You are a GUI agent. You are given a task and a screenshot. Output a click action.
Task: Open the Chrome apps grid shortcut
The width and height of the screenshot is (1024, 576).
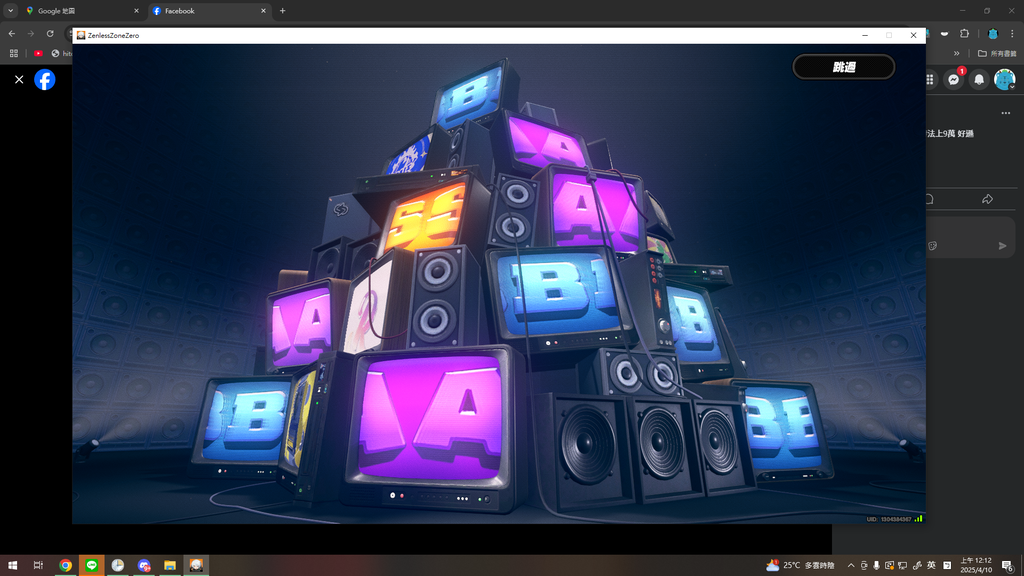point(14,54)
